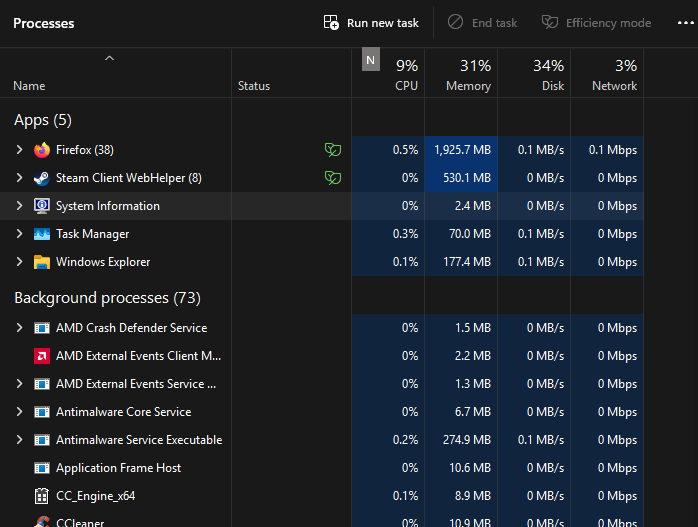Screen dimensions: 698x527
Task: Select Firefox memory value 1,925.7 MB
Action: tap(463, 150)
